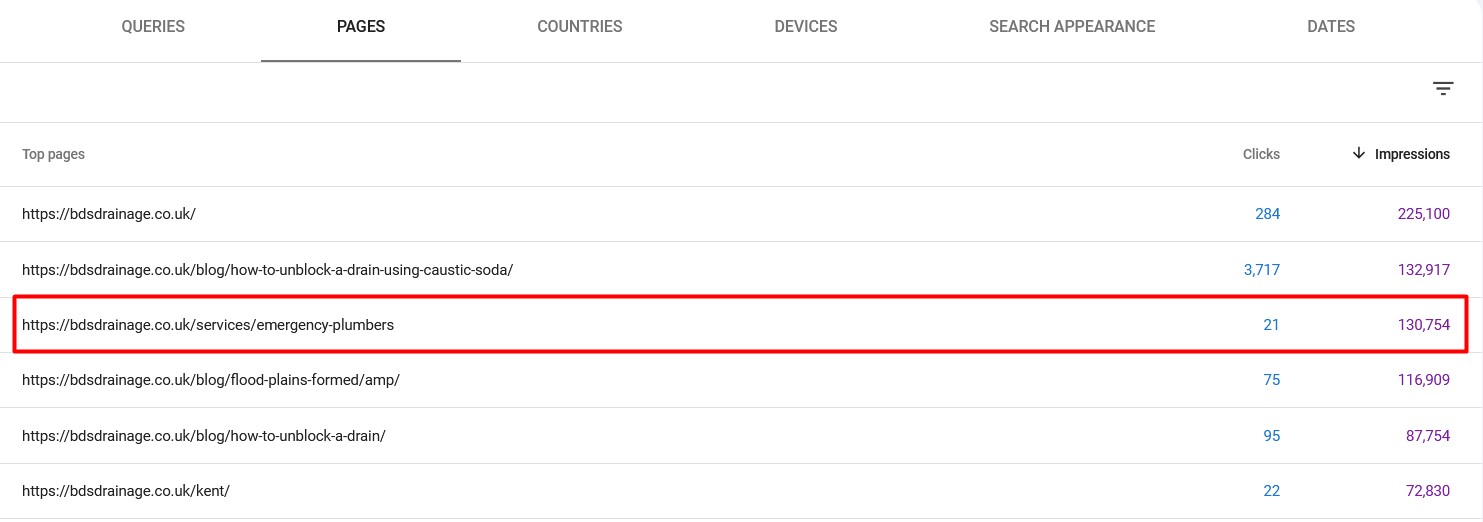
Task: Click the Top pages column header
Action: pos(54,154)
